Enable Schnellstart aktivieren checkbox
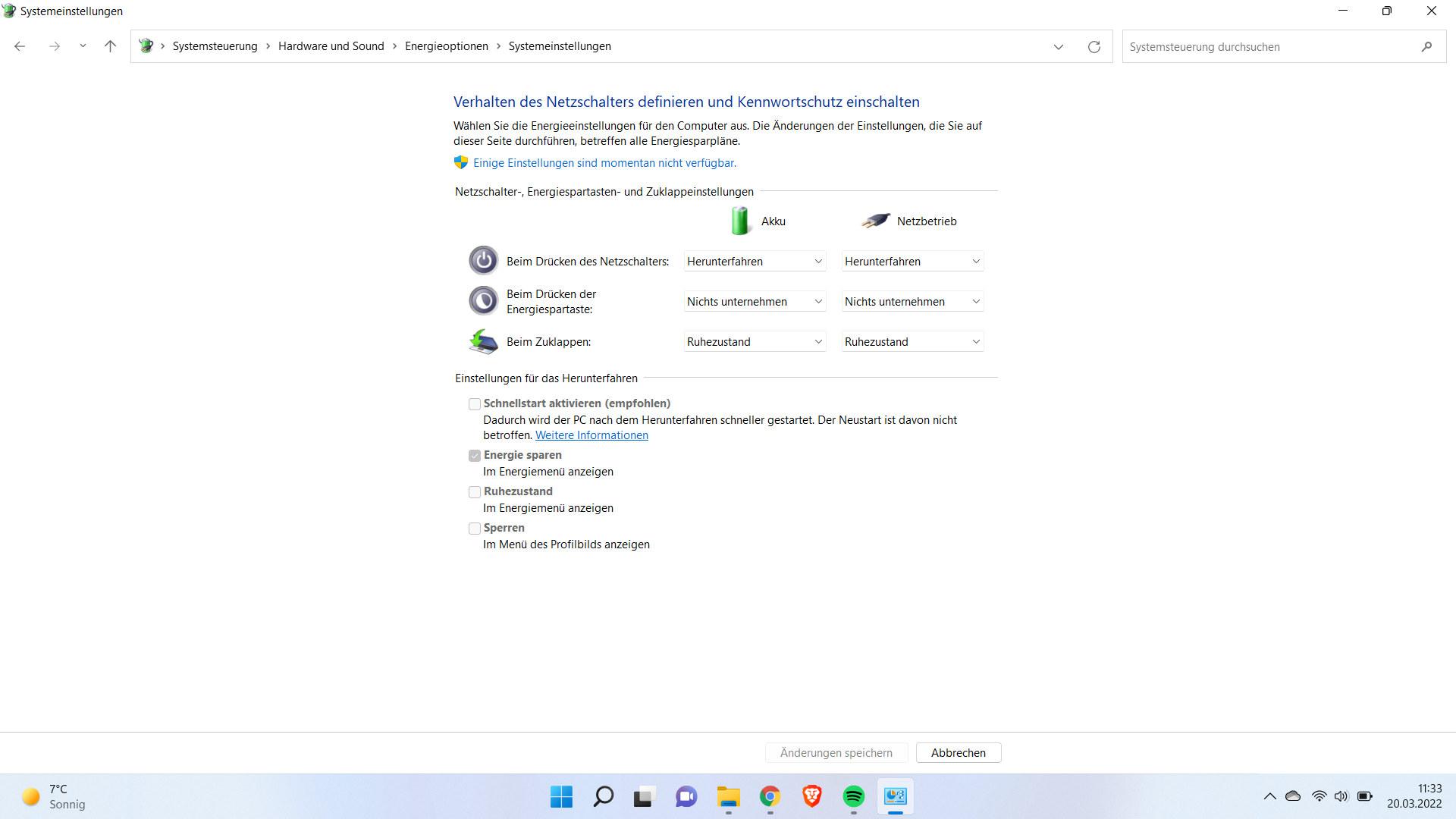This screenshot has width=1456, height=819. click(x=475, y=404)
